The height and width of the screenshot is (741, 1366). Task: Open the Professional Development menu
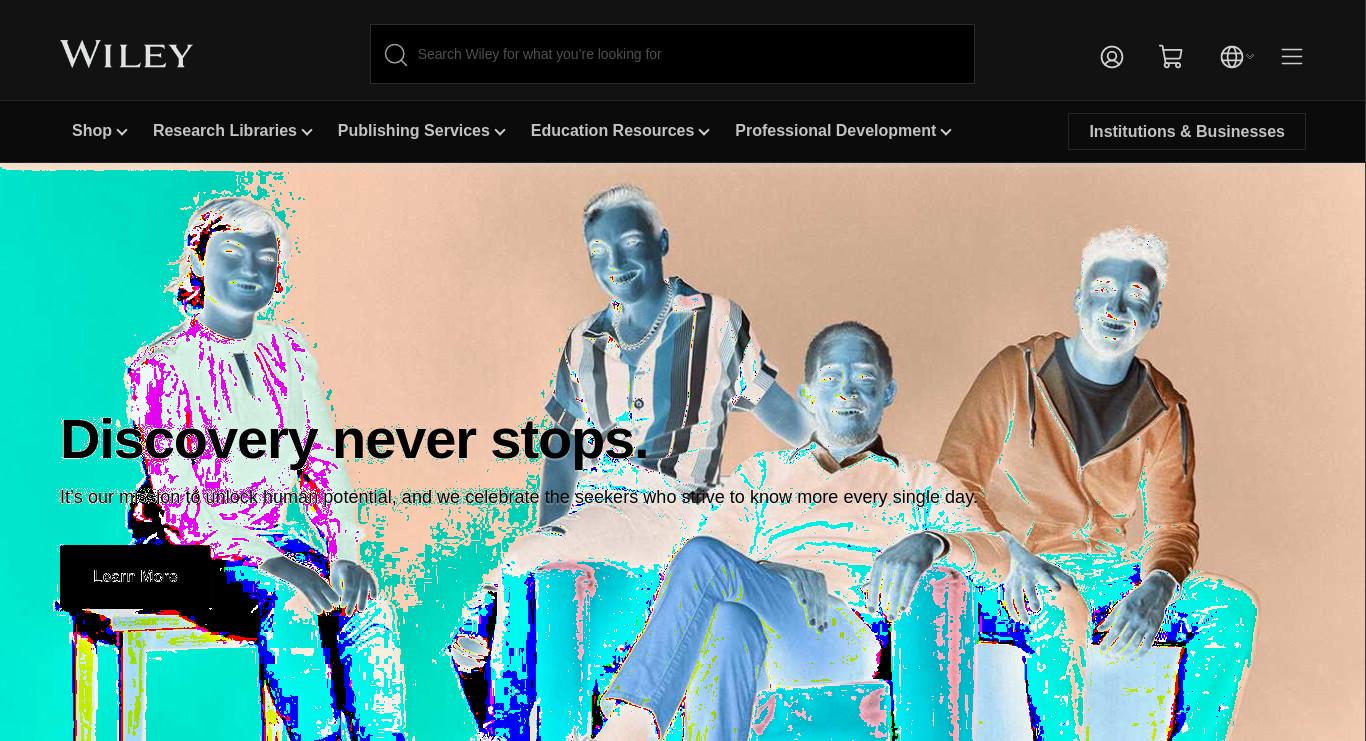835,131
